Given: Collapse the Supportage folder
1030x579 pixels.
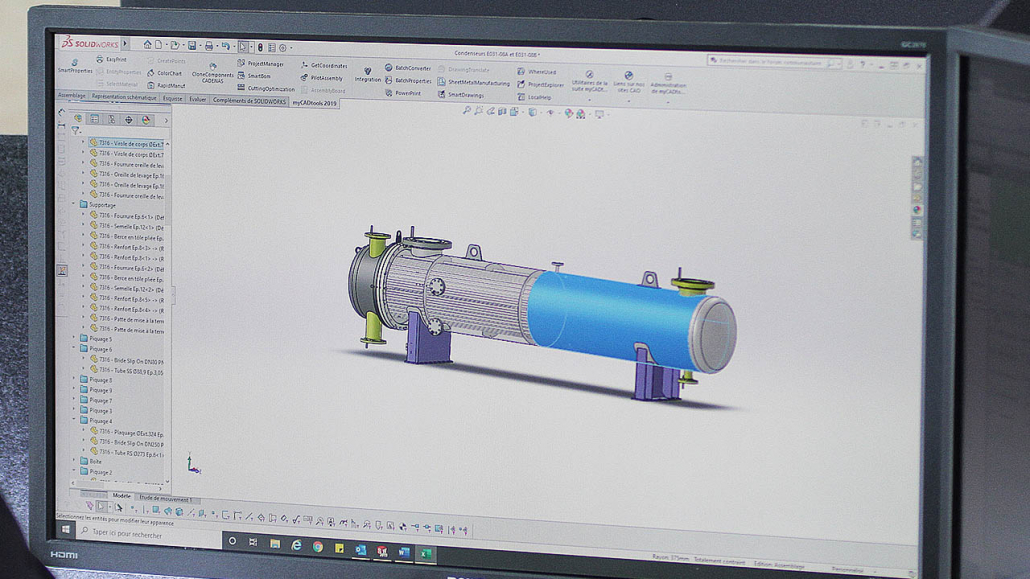Looking at the screenshot, I should point(74,204).
